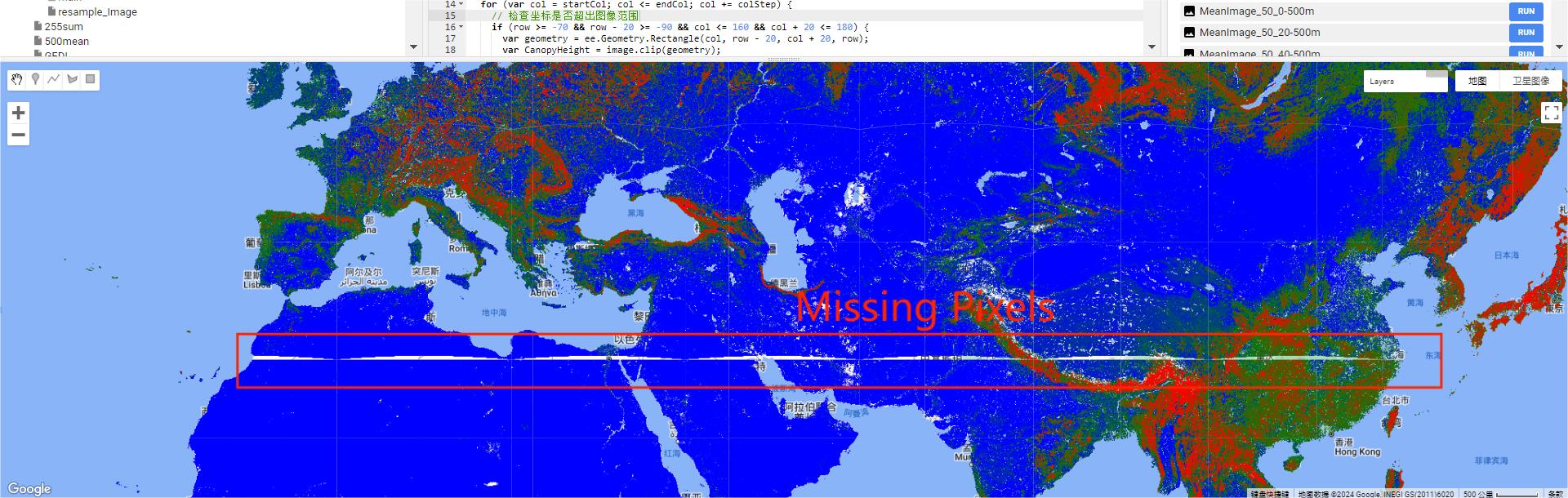Viewport: 1568px width, 498px height.
Task: Zoom in the map with plus button
Action: pos(19,113)
